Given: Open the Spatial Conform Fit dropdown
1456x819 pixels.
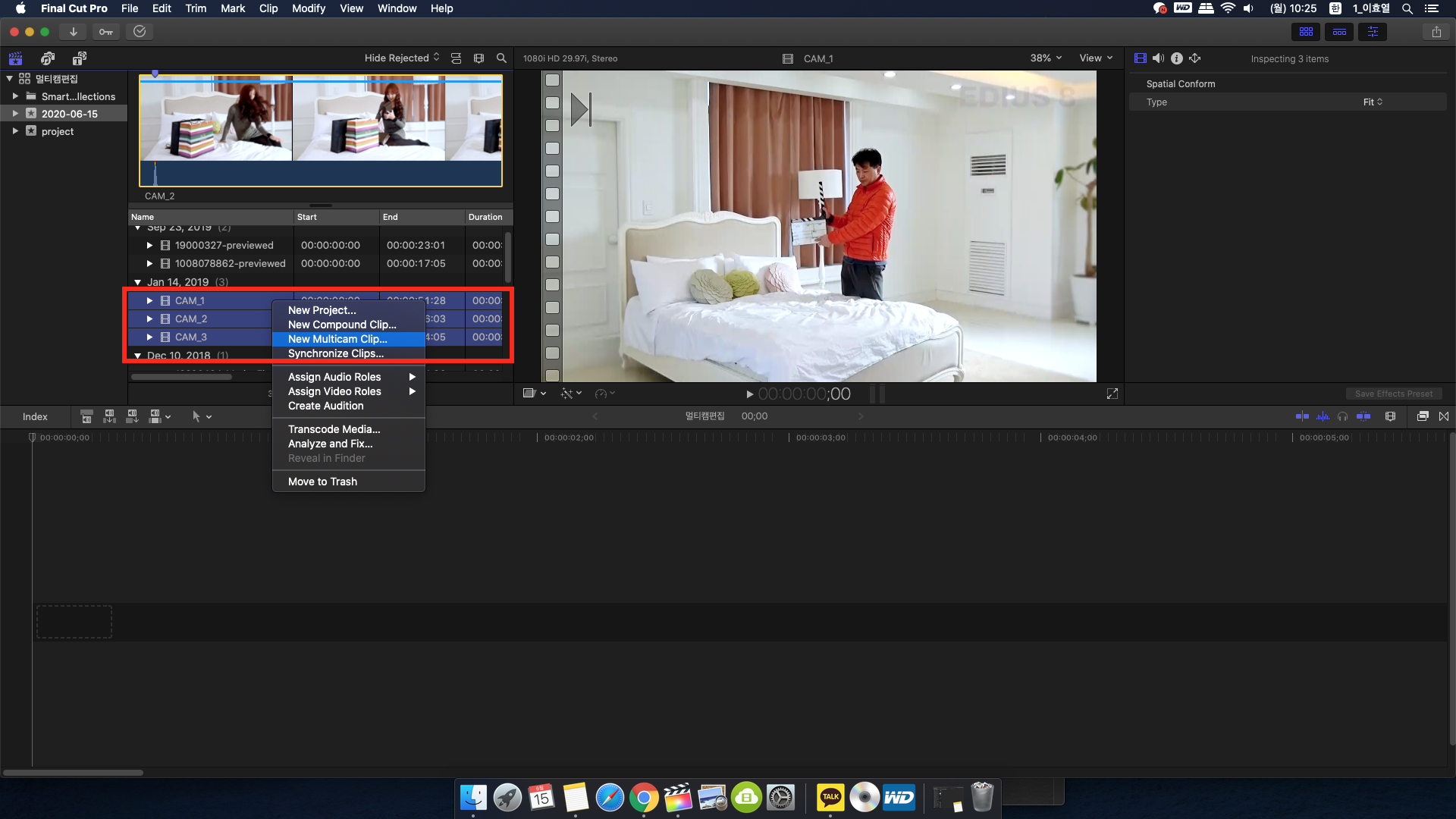Looking at the screenshot, I should (x=1373, y=102).
